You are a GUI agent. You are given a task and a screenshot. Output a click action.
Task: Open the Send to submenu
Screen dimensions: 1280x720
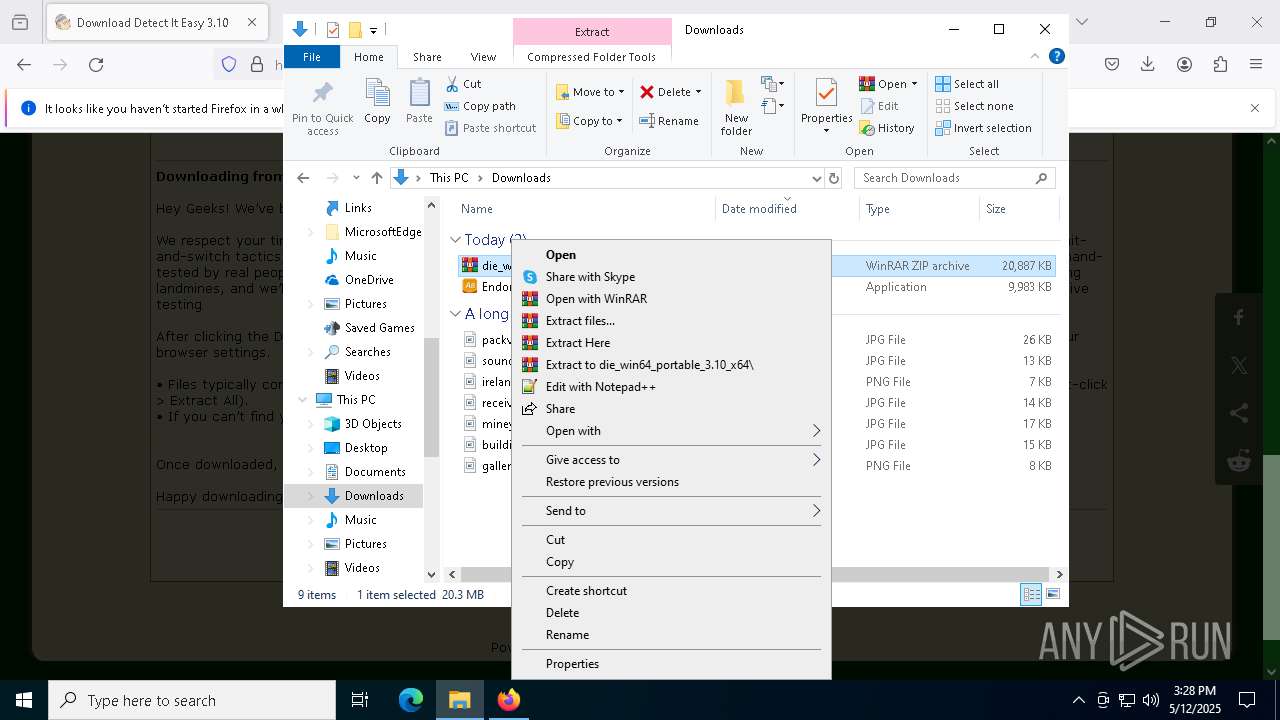671,511
